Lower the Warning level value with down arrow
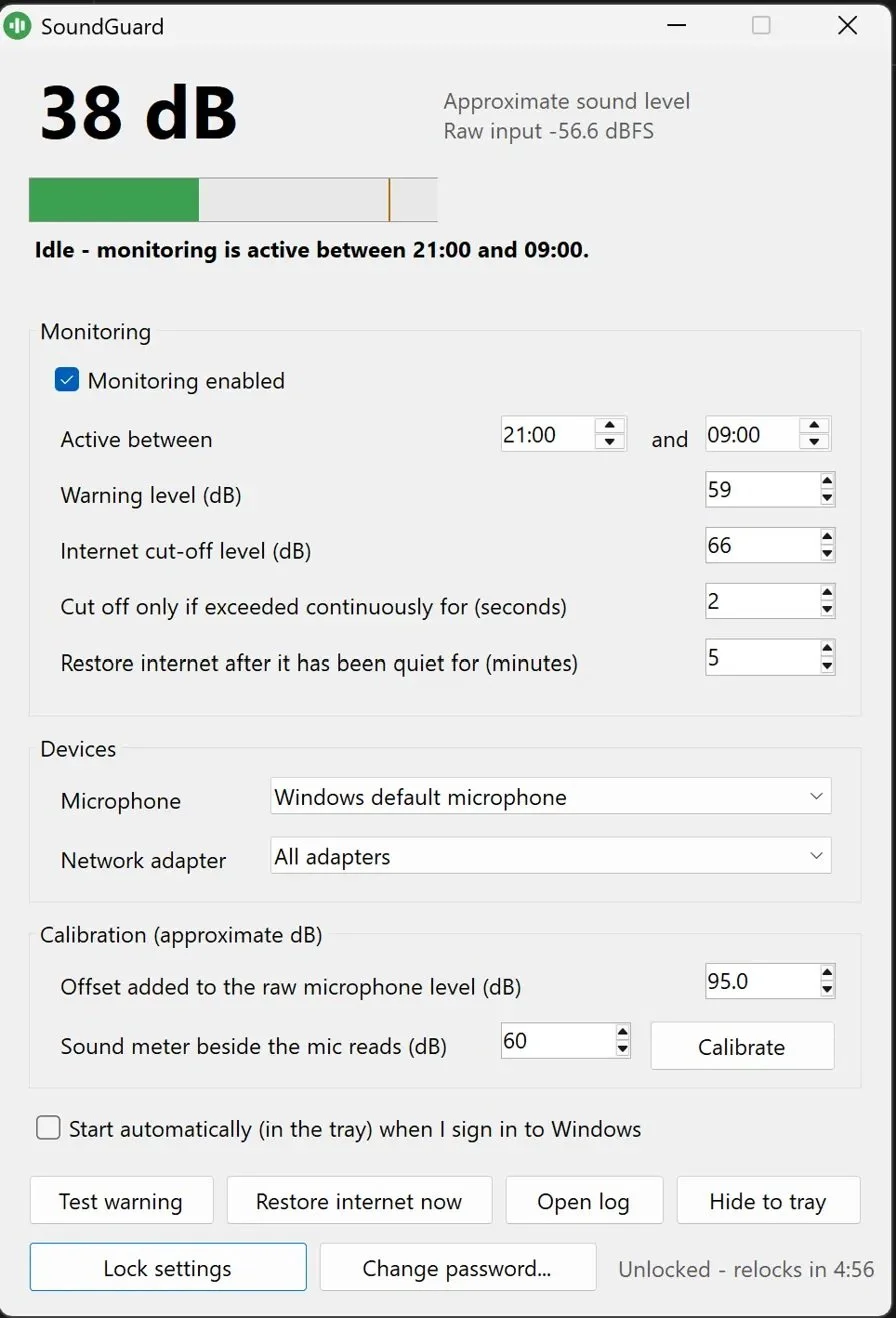Screen dimensions: 896x1318 827,497
